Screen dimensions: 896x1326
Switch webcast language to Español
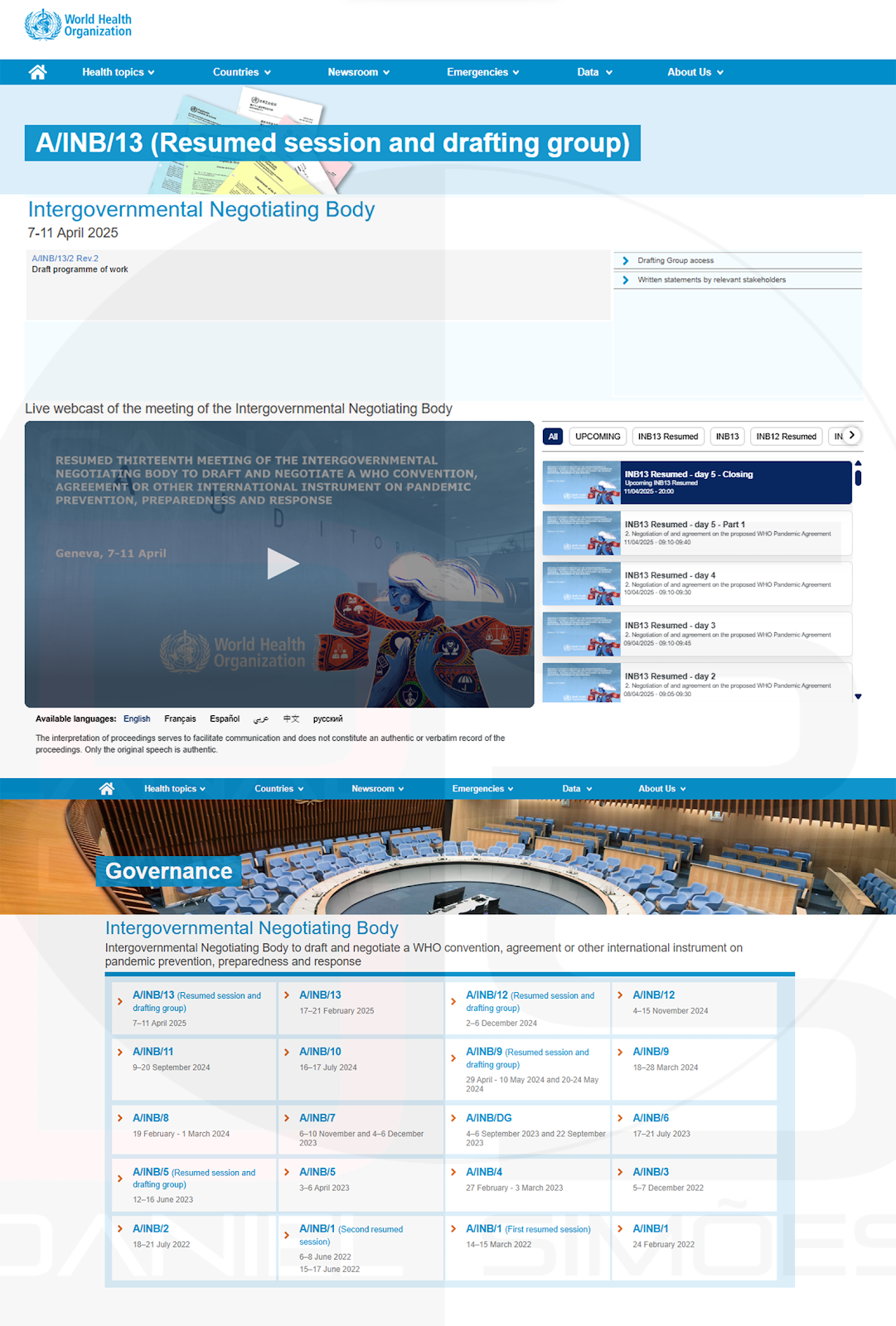tap(225, 719)
